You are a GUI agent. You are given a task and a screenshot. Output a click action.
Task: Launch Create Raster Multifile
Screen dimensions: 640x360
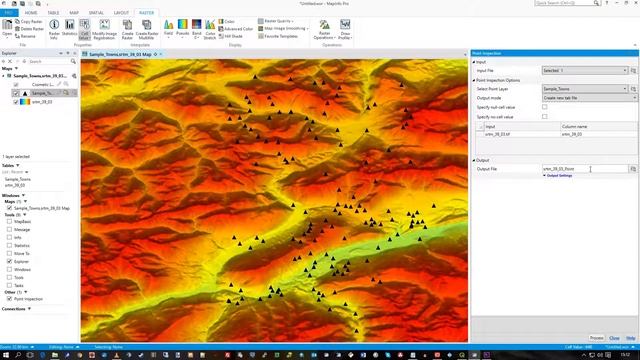(147, 29)
